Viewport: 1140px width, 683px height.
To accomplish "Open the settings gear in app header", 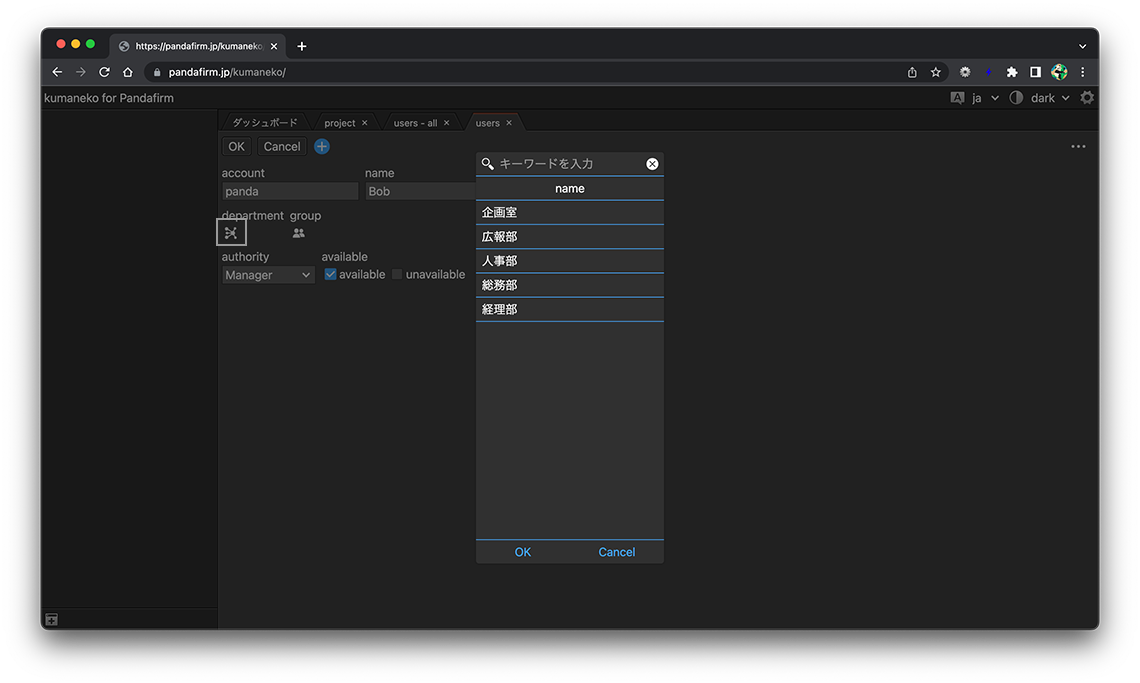I will (1087, 98).
